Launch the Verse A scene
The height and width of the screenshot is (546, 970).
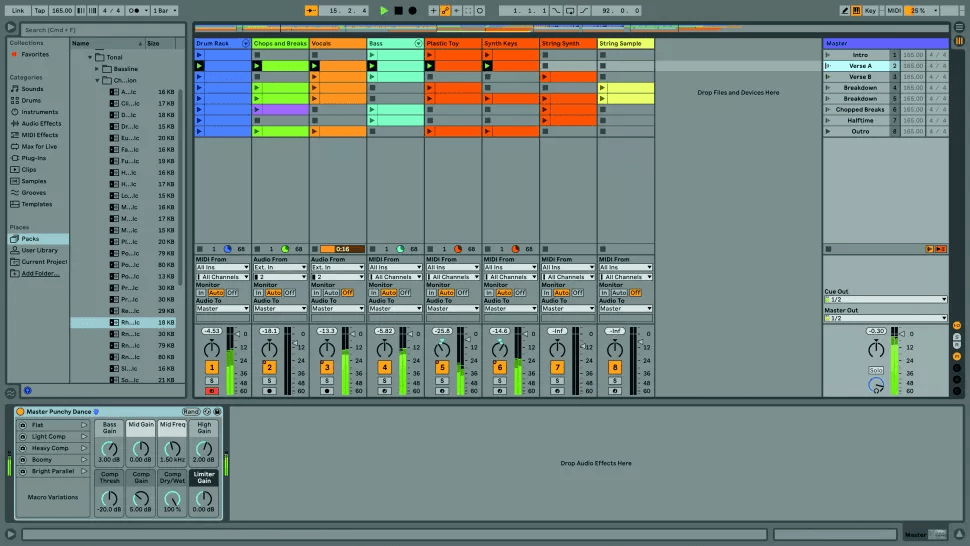pyautogui.click(x=828, y=66)
